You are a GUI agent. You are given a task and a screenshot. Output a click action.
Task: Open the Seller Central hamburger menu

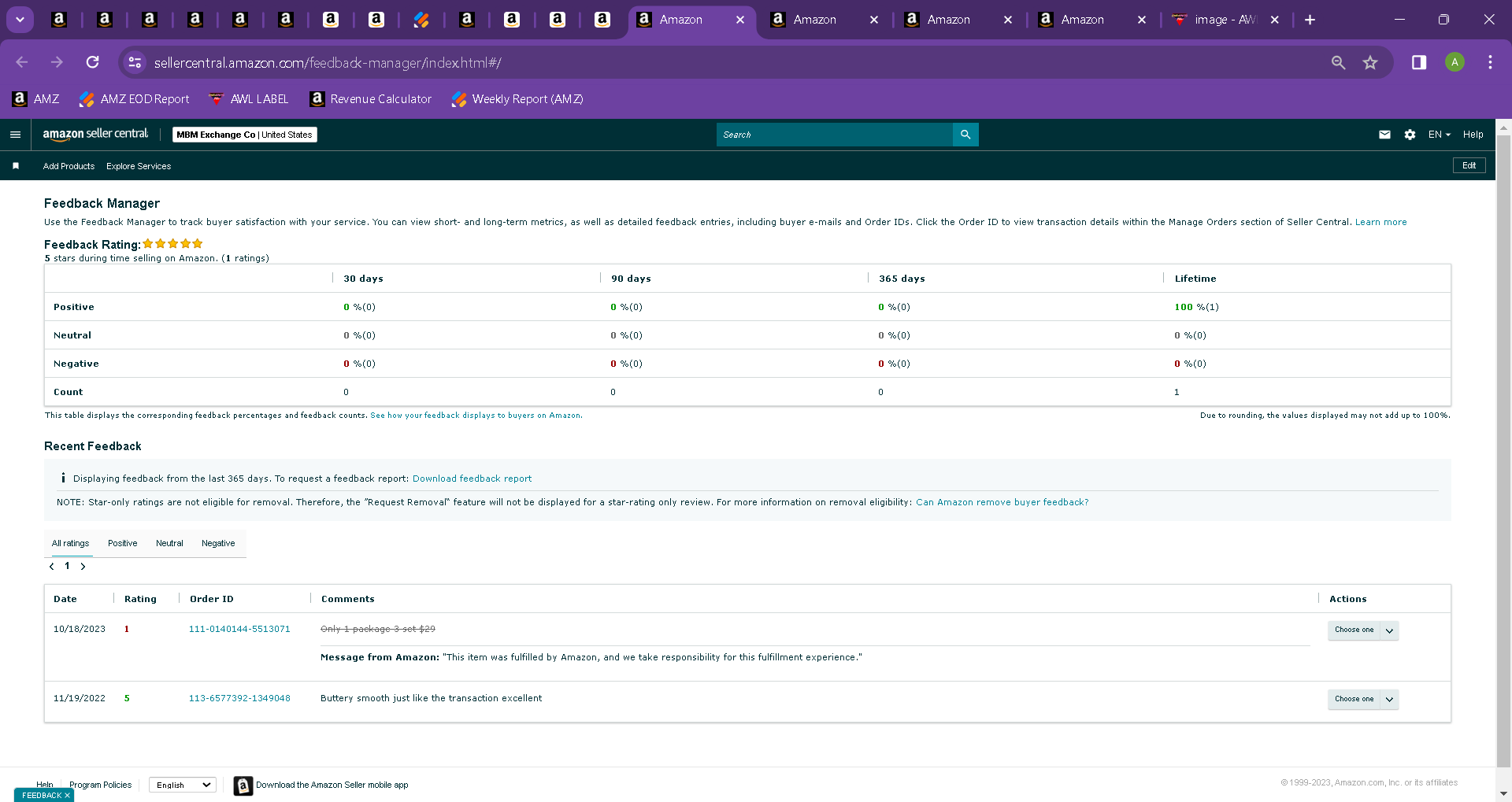point(15,135)
